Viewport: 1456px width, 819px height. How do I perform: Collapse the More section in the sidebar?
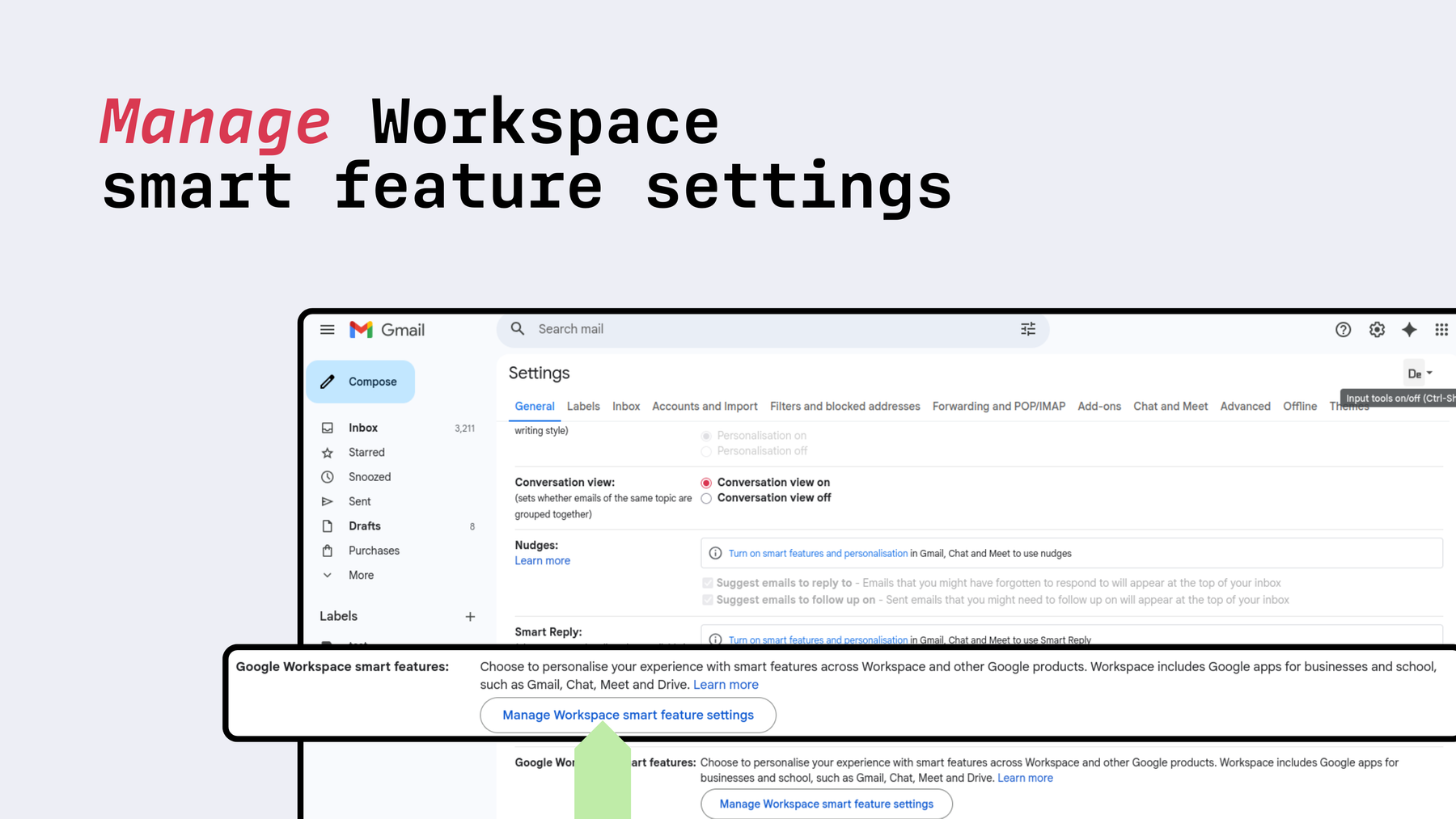[x=327, y=575]
